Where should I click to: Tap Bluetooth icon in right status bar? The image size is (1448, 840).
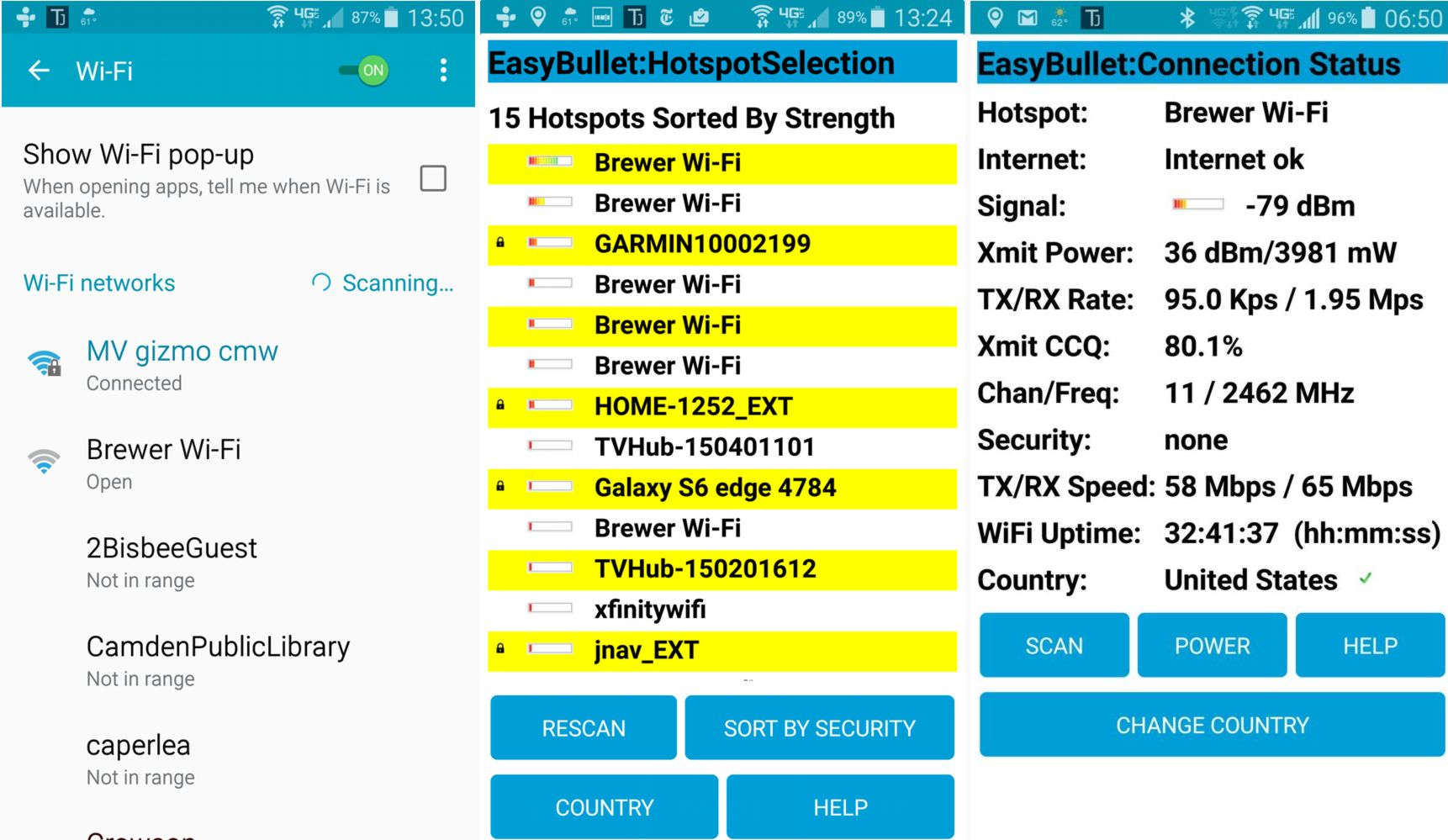click(1186, 18)
